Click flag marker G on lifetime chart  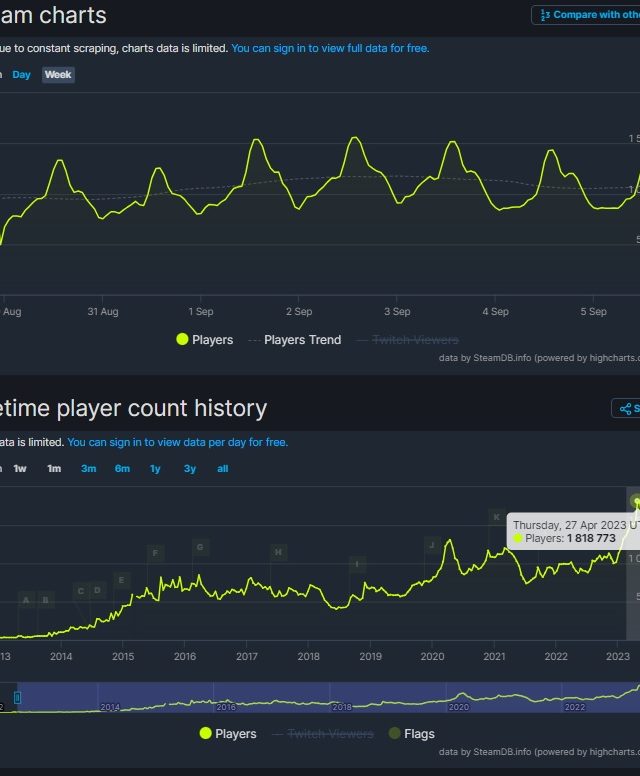tap(200, 547)
